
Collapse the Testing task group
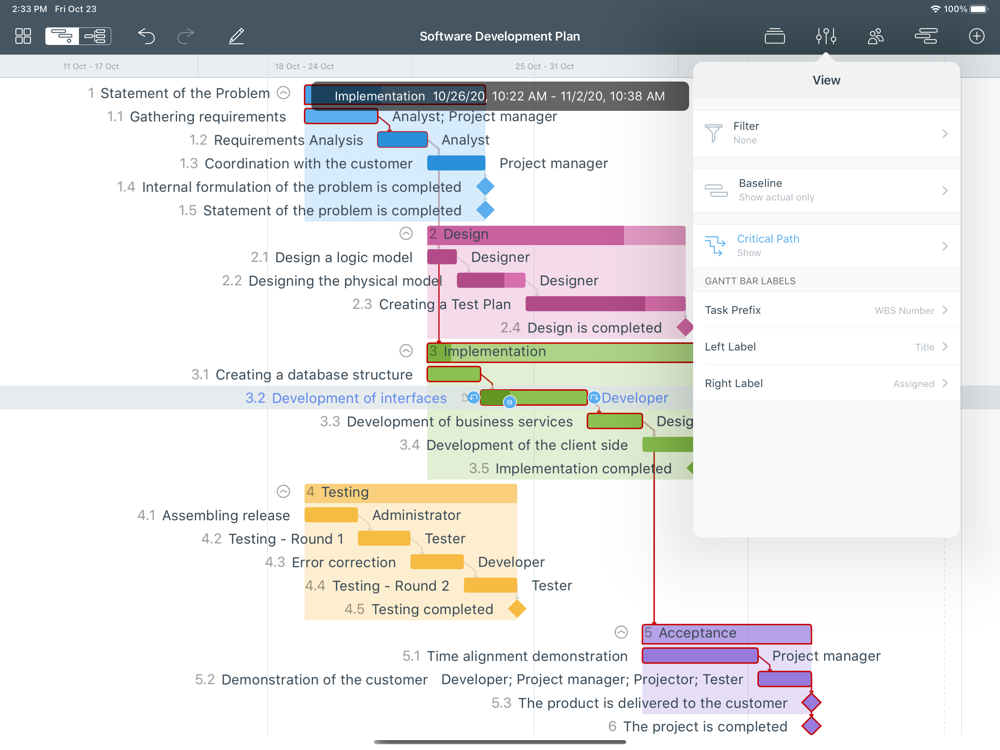tap(284, 492)
